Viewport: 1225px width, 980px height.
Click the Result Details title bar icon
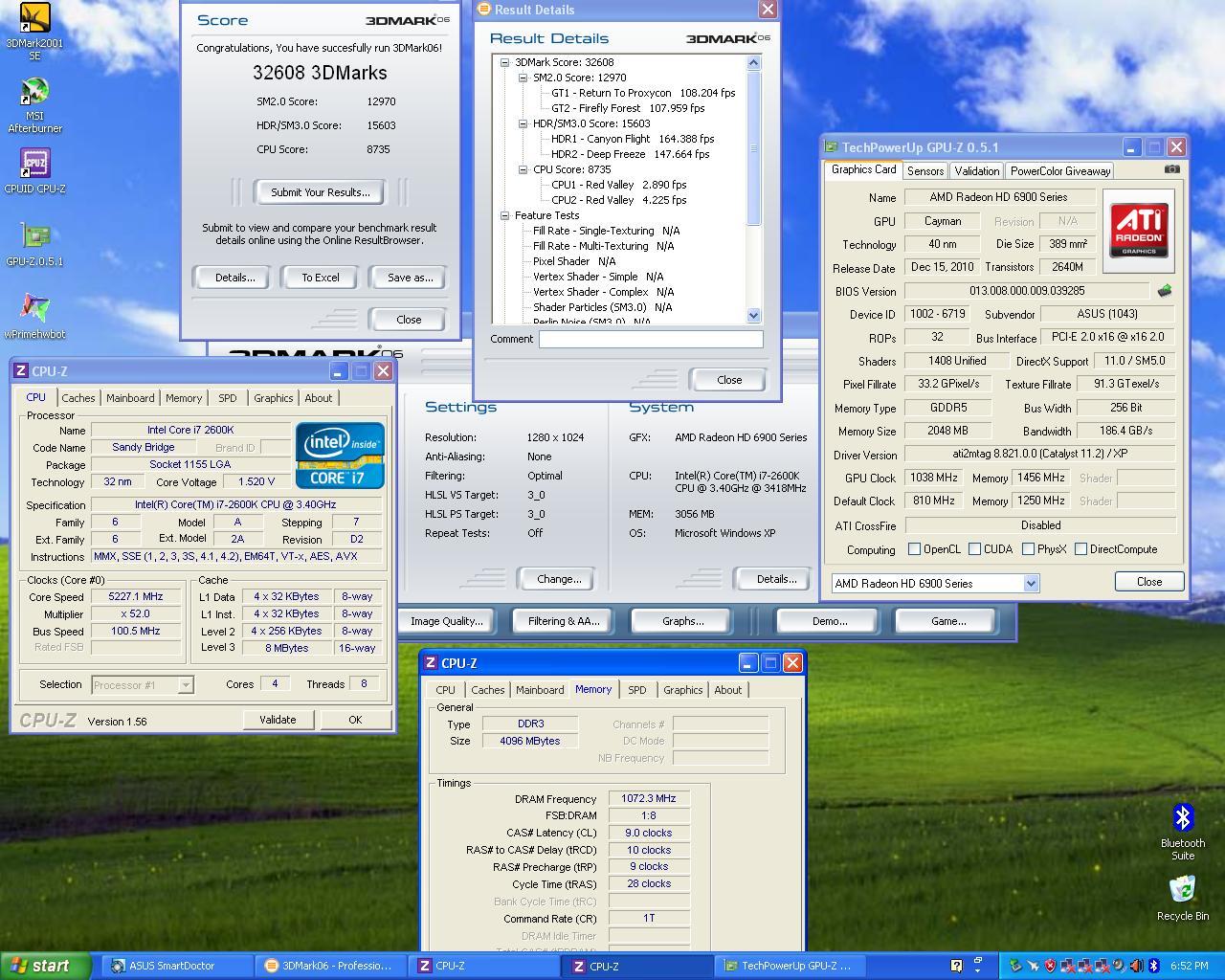coord(485,10)
